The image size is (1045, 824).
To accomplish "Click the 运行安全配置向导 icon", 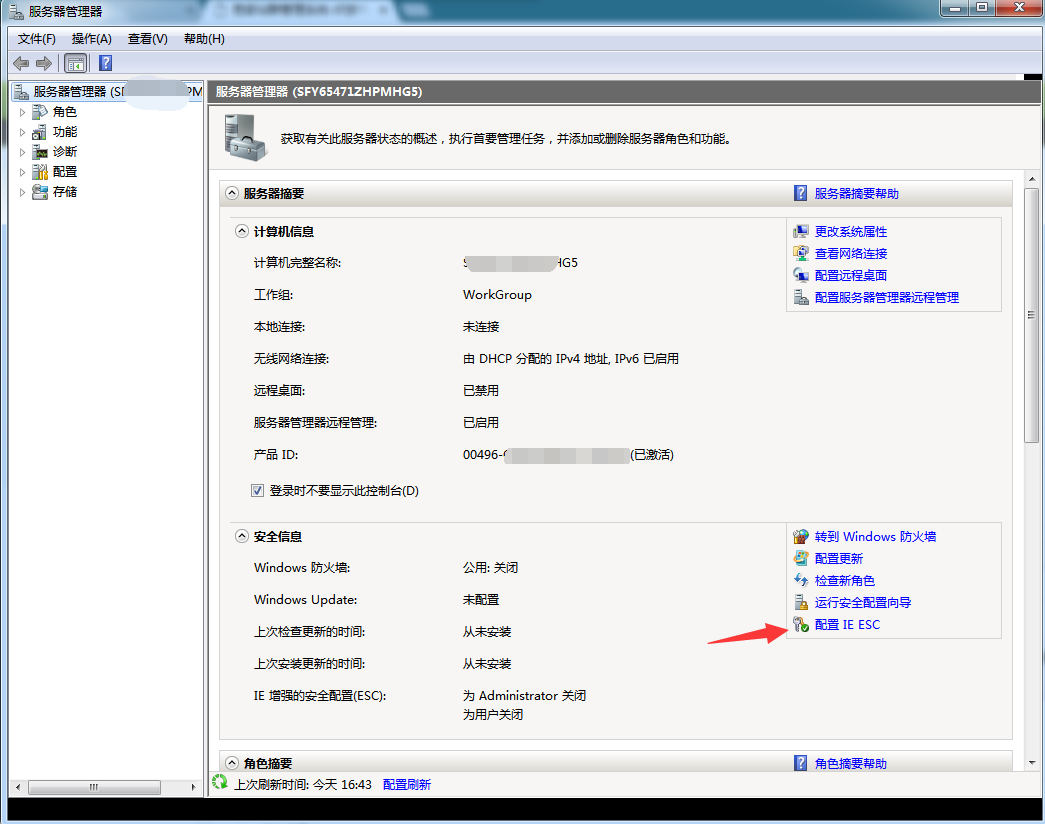I will click(800, 603).
